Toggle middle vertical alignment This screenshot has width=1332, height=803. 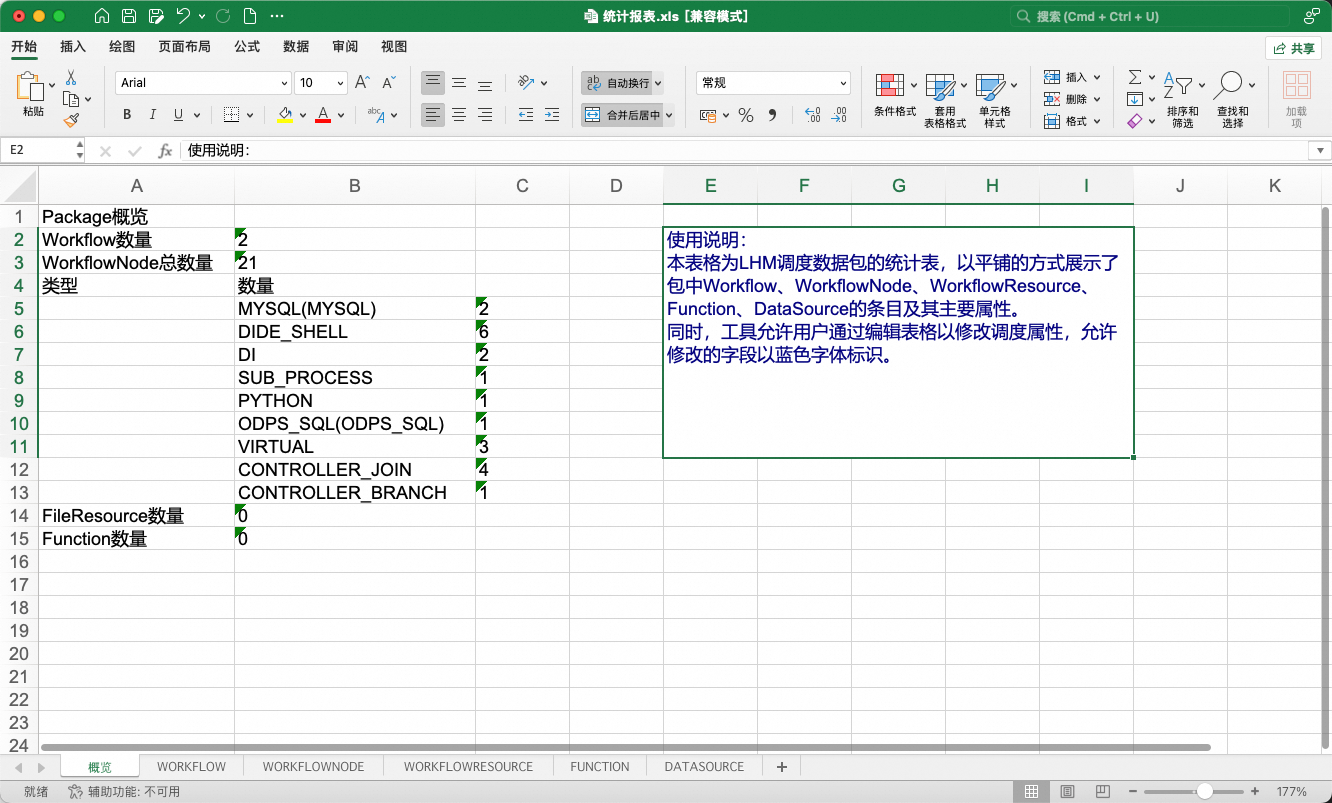(459, 83)
